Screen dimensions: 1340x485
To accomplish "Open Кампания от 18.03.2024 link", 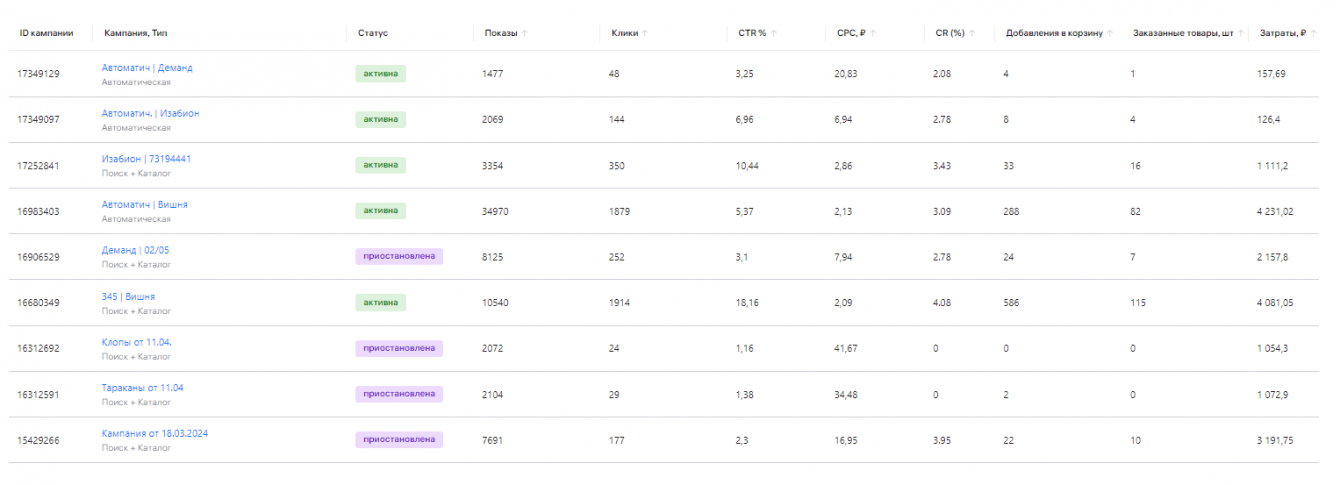I will 155,433.
